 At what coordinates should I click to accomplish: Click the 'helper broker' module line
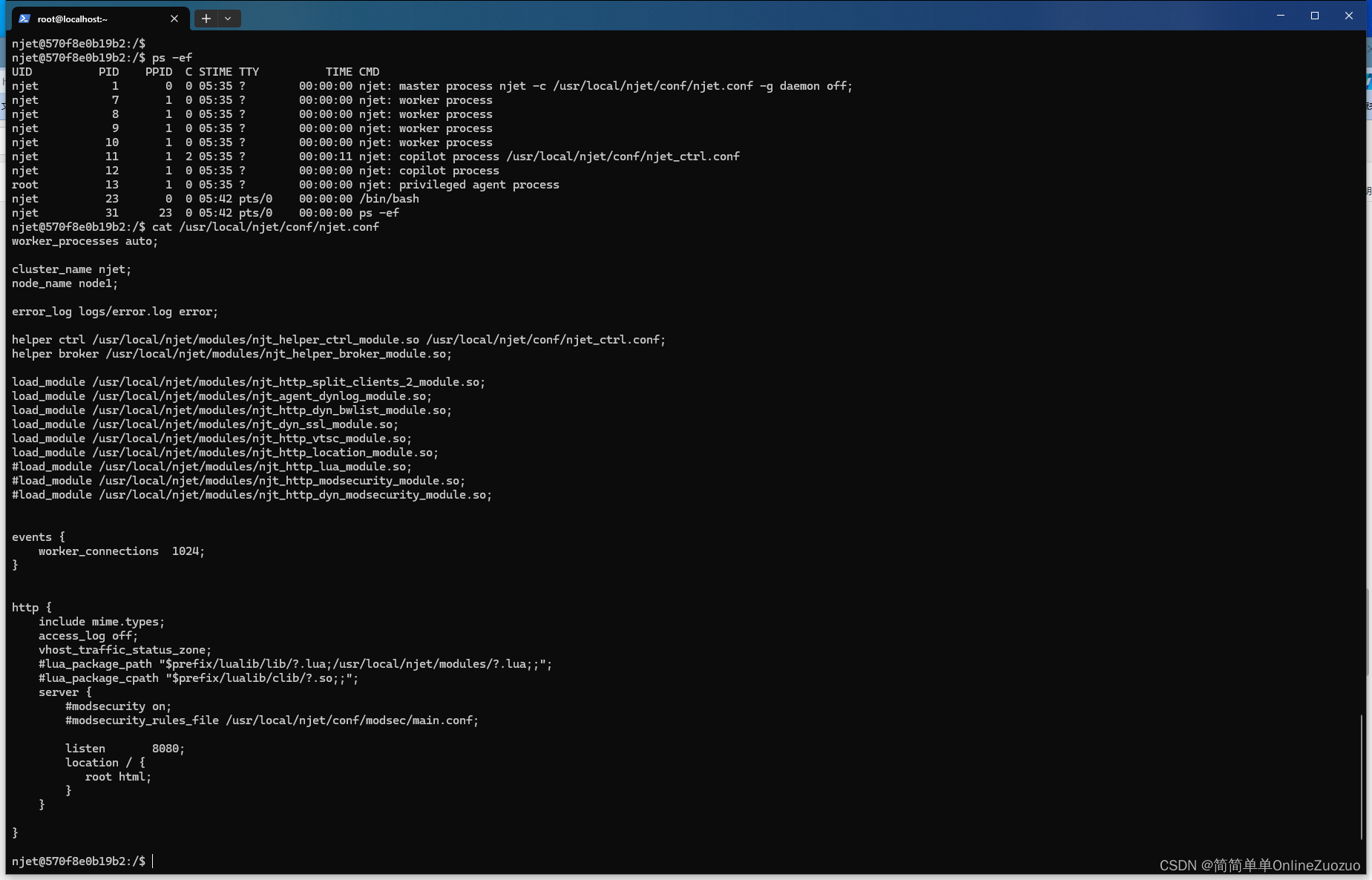[232, 354]
